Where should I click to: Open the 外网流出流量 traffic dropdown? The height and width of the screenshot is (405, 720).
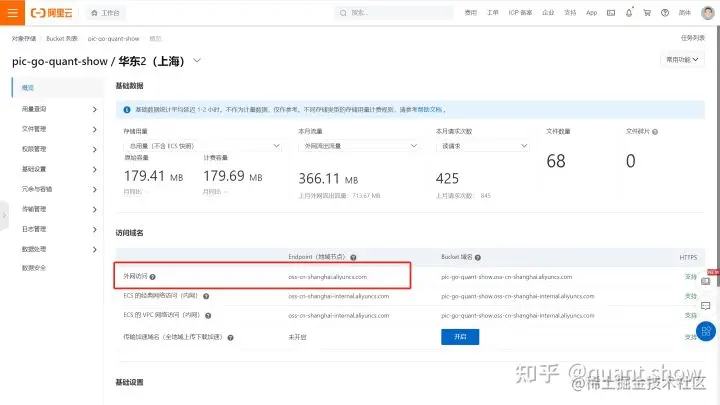click(359, 146)
